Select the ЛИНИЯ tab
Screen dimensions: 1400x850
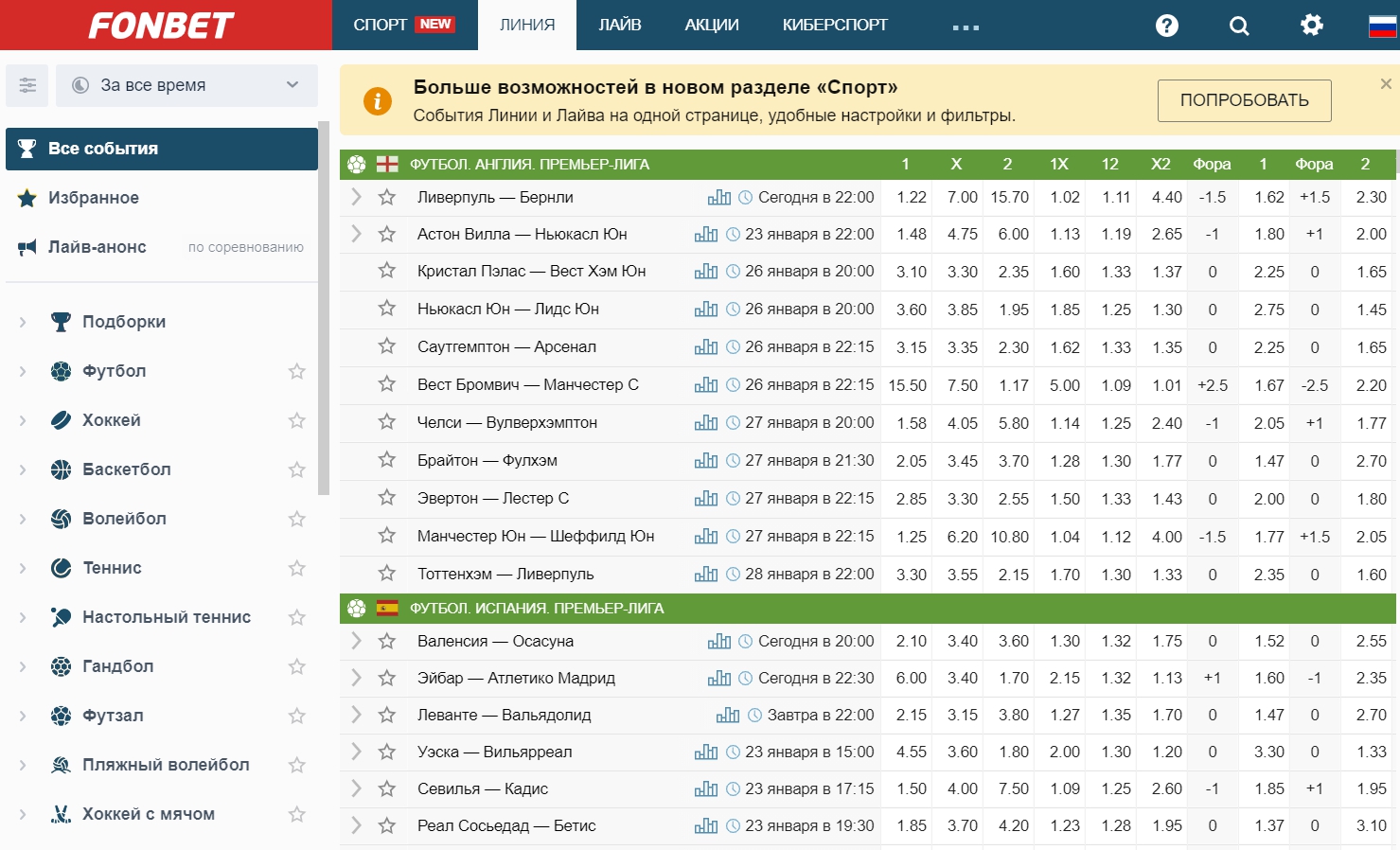[x=527, y=25]
